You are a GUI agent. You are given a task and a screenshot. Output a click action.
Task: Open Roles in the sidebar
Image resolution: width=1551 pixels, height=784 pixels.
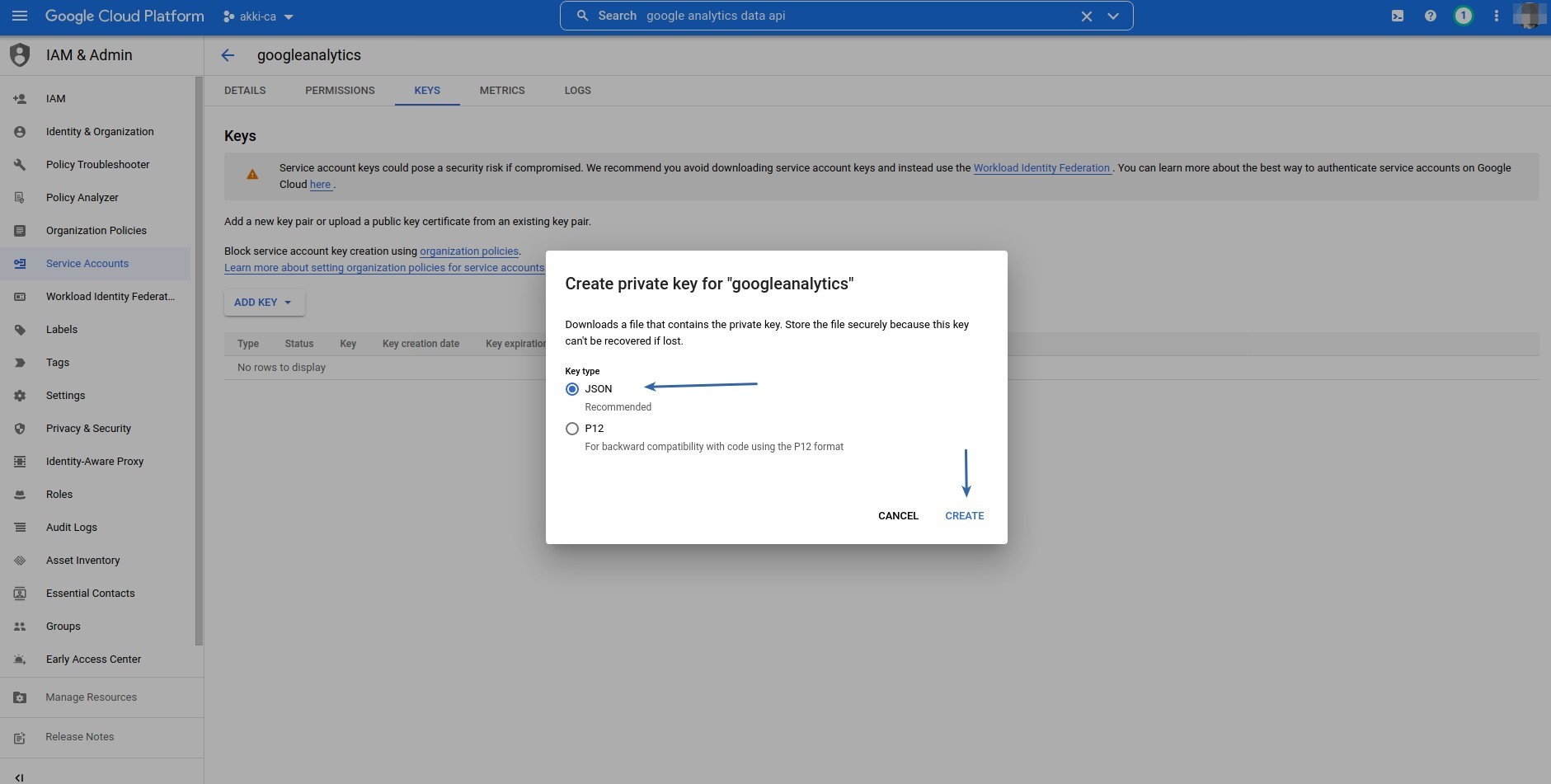pos(59,495)
